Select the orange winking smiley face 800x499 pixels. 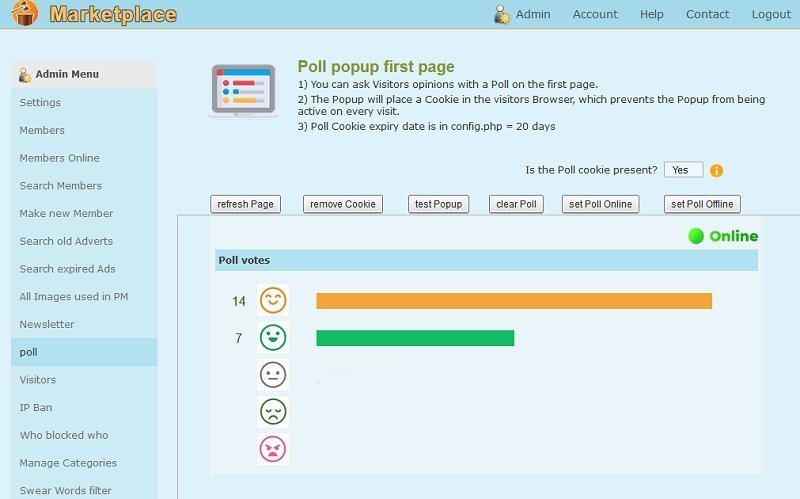(x=273, y=300)
